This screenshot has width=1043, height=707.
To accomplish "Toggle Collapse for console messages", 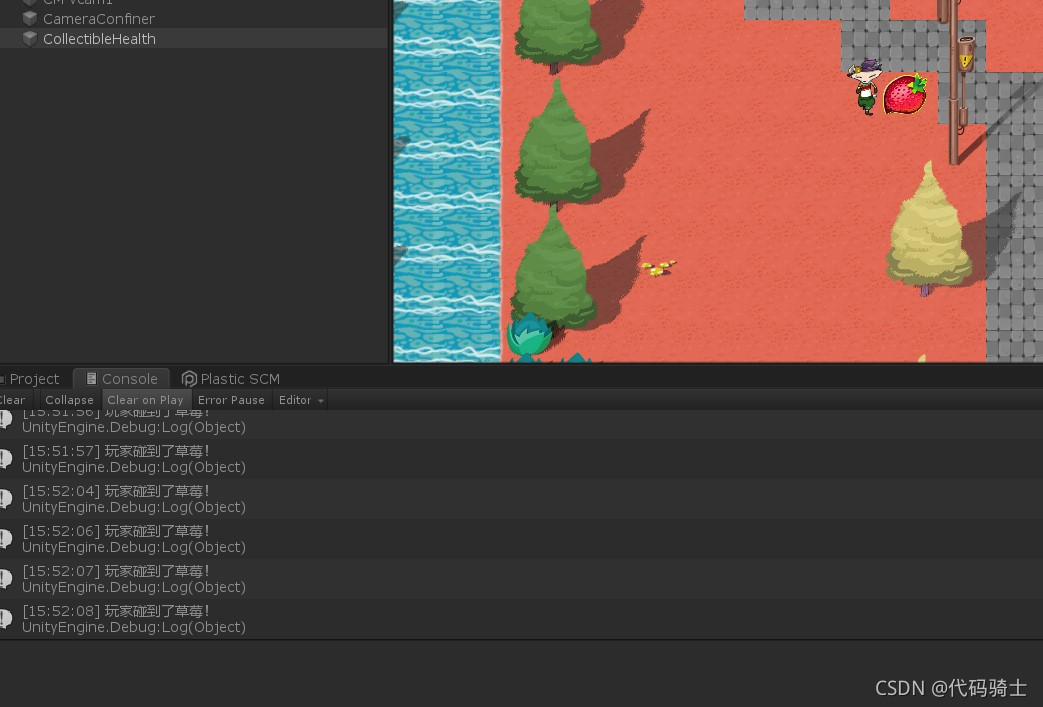I will coord(69,399).
